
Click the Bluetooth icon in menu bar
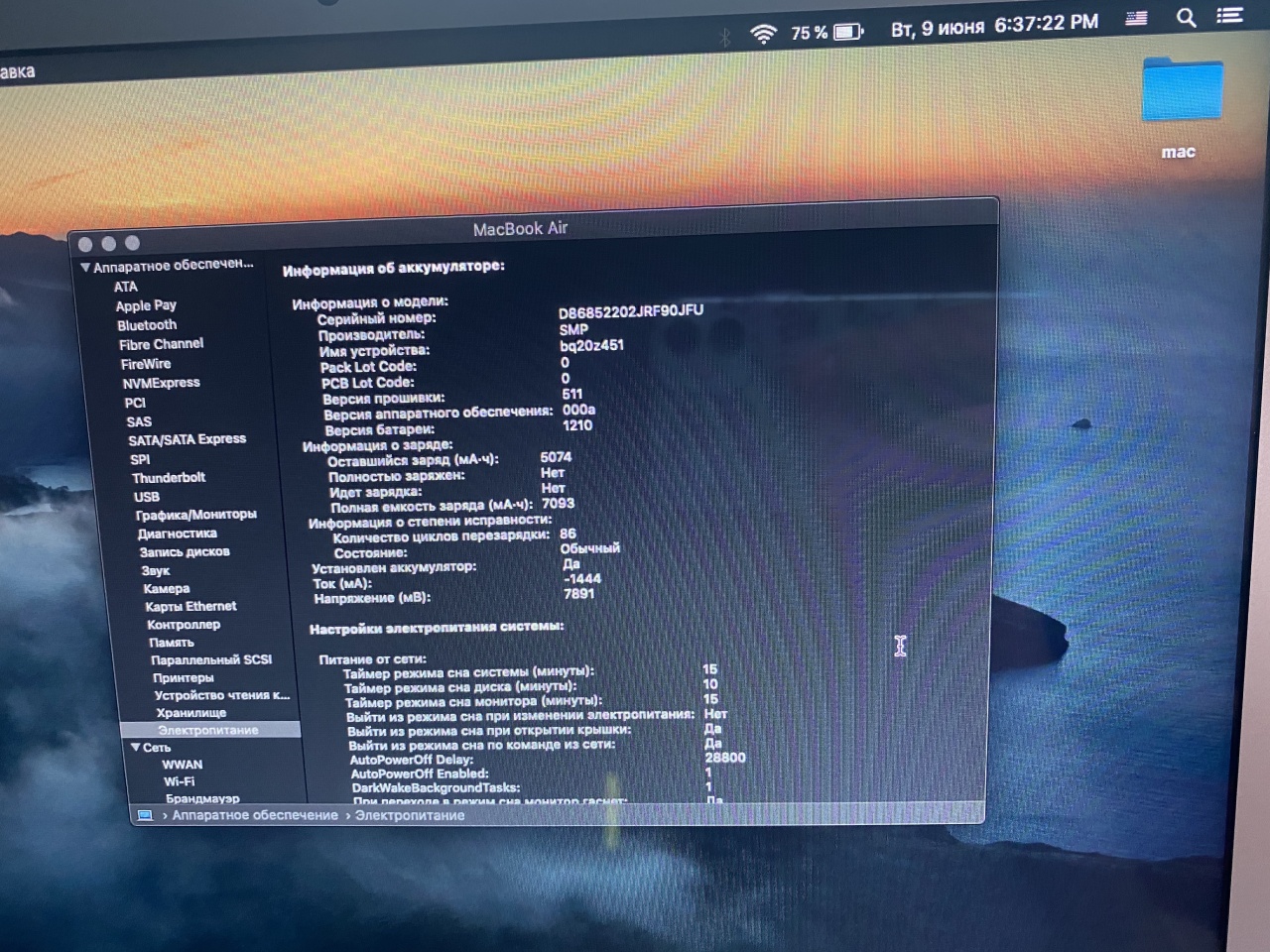point(724,38)
